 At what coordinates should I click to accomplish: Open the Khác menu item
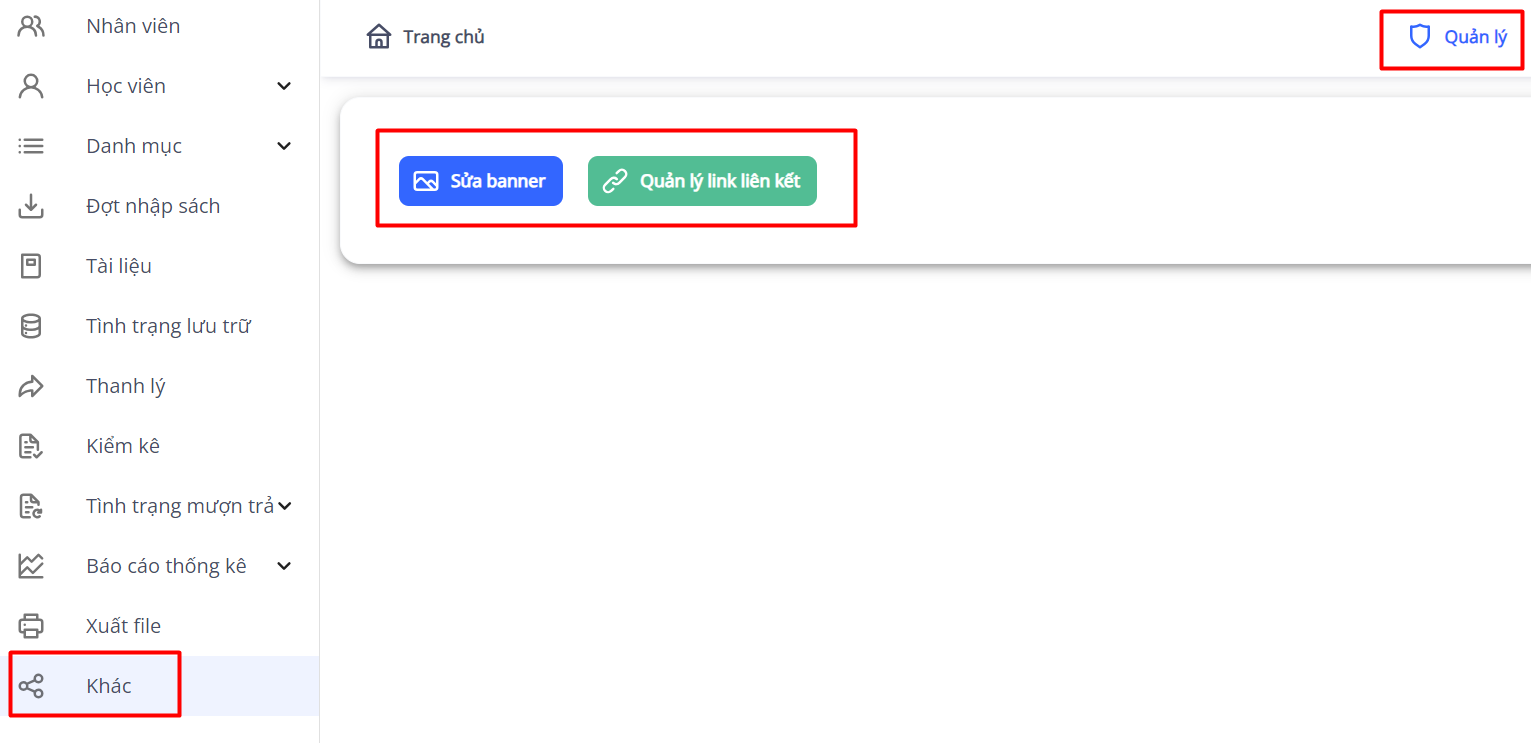109,686
